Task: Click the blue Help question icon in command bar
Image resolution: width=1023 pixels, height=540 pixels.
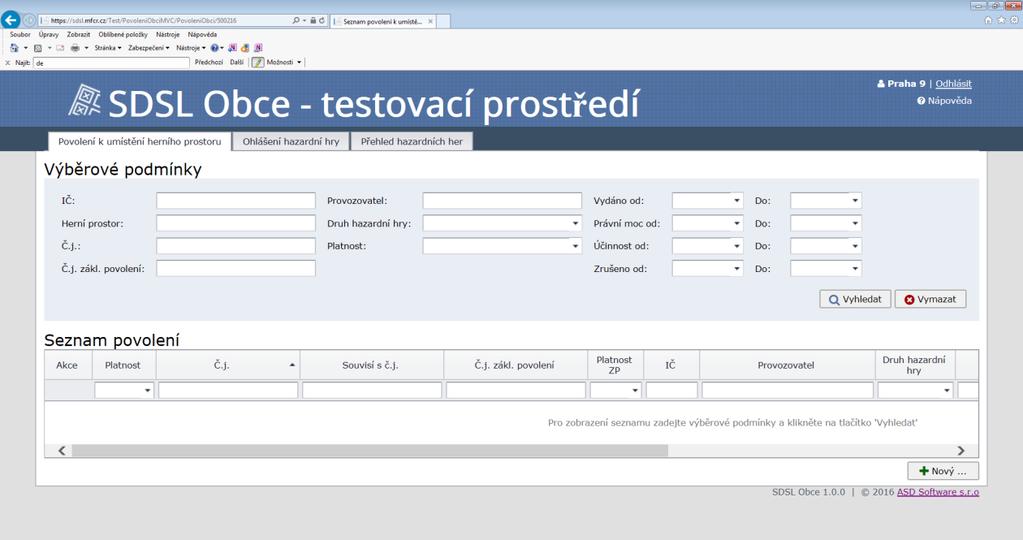Action: pos(214,48)
